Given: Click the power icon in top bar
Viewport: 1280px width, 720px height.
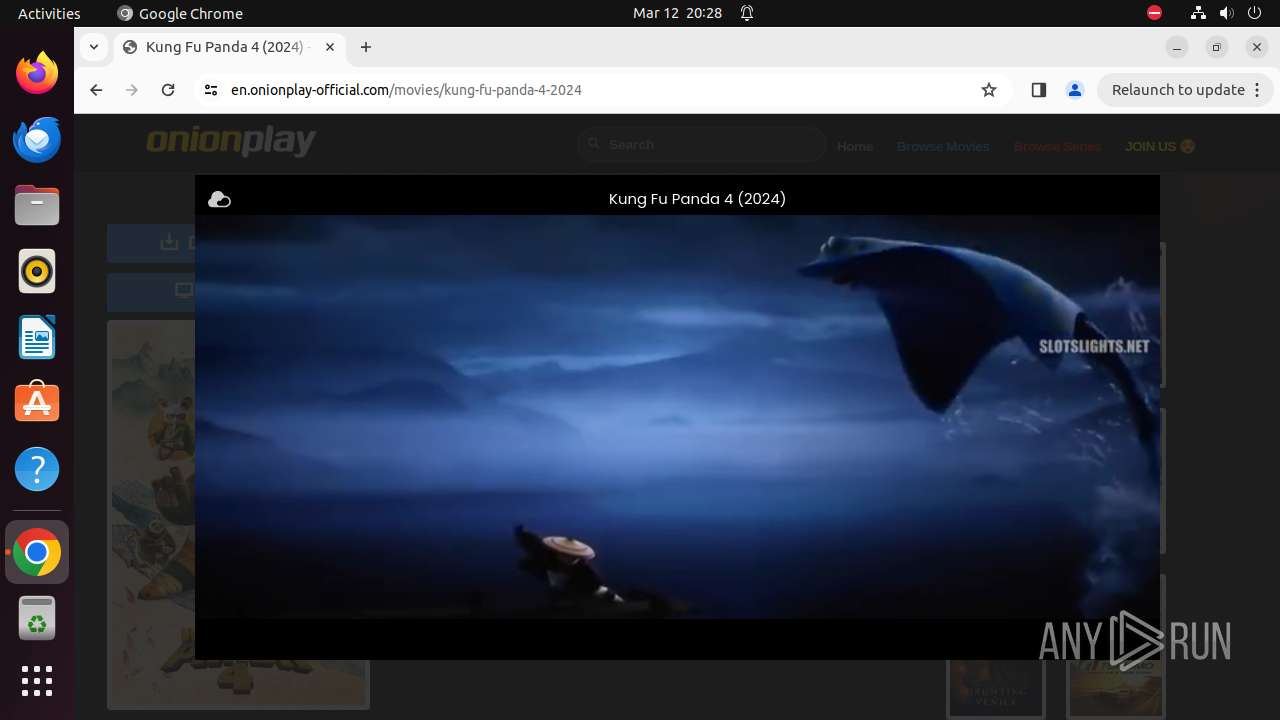Looking at the screenshot, I should click(1254, 13).
